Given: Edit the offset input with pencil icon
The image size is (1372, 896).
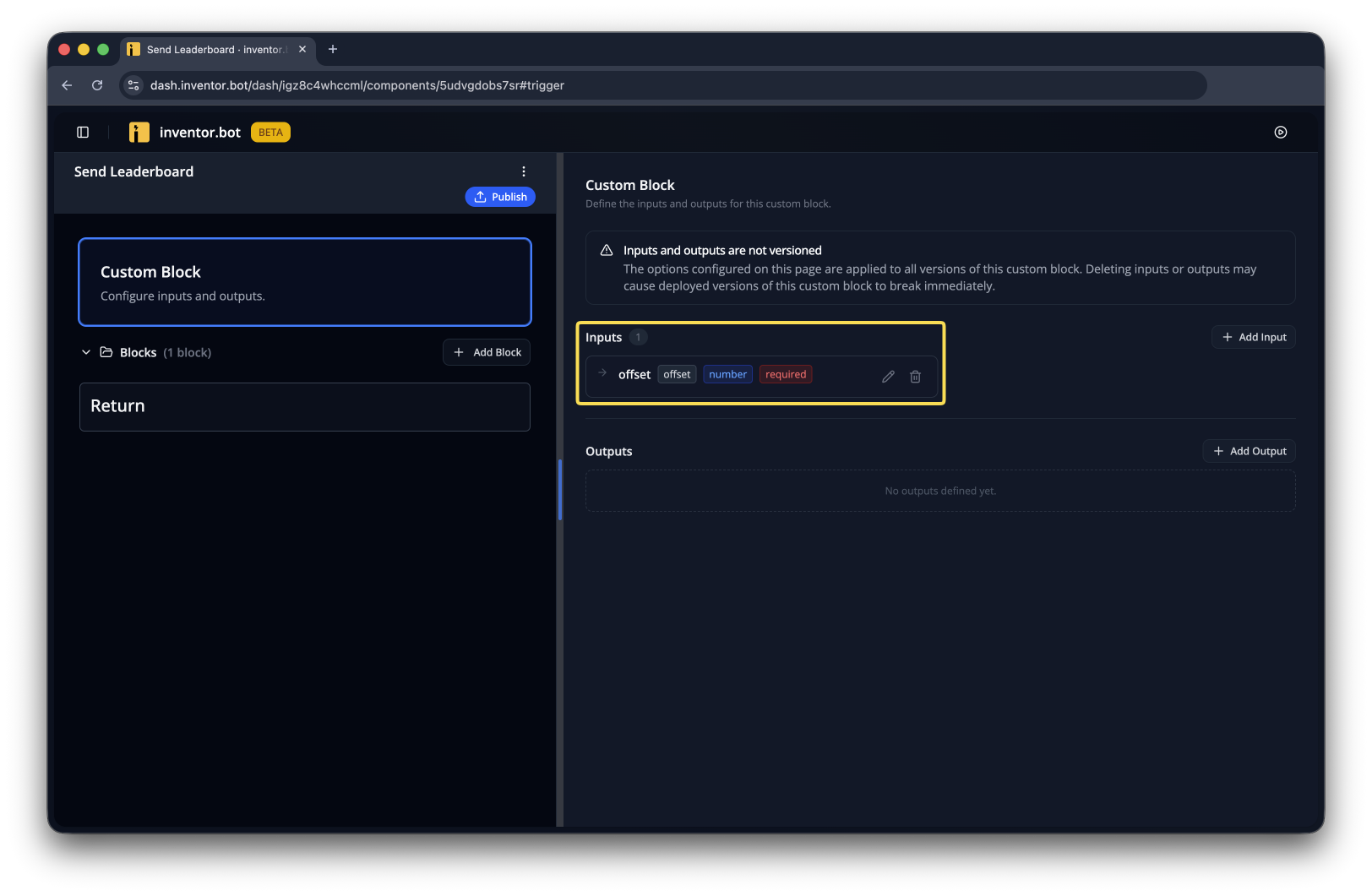Looking at the screenshot, I should tap(888, 377).
